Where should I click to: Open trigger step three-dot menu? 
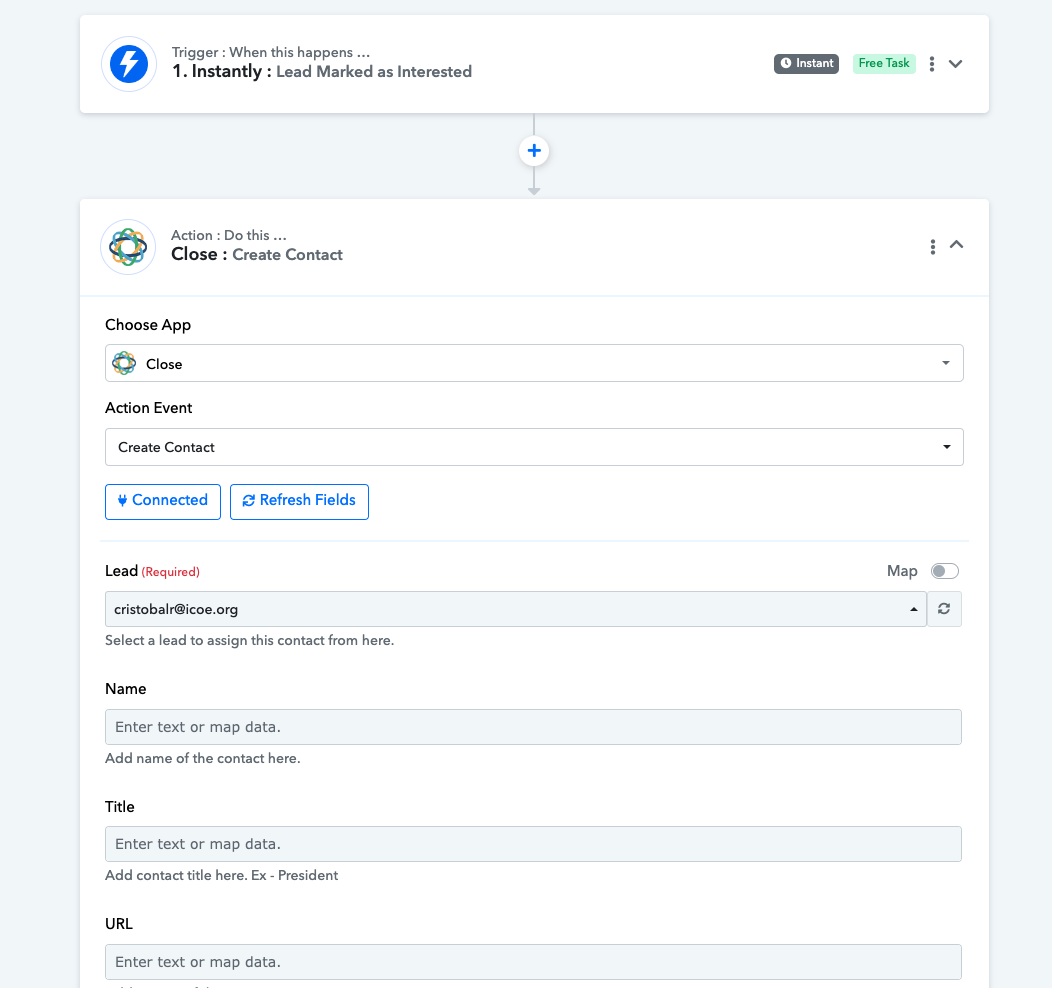pyautogui.click(x=932, y=64)
